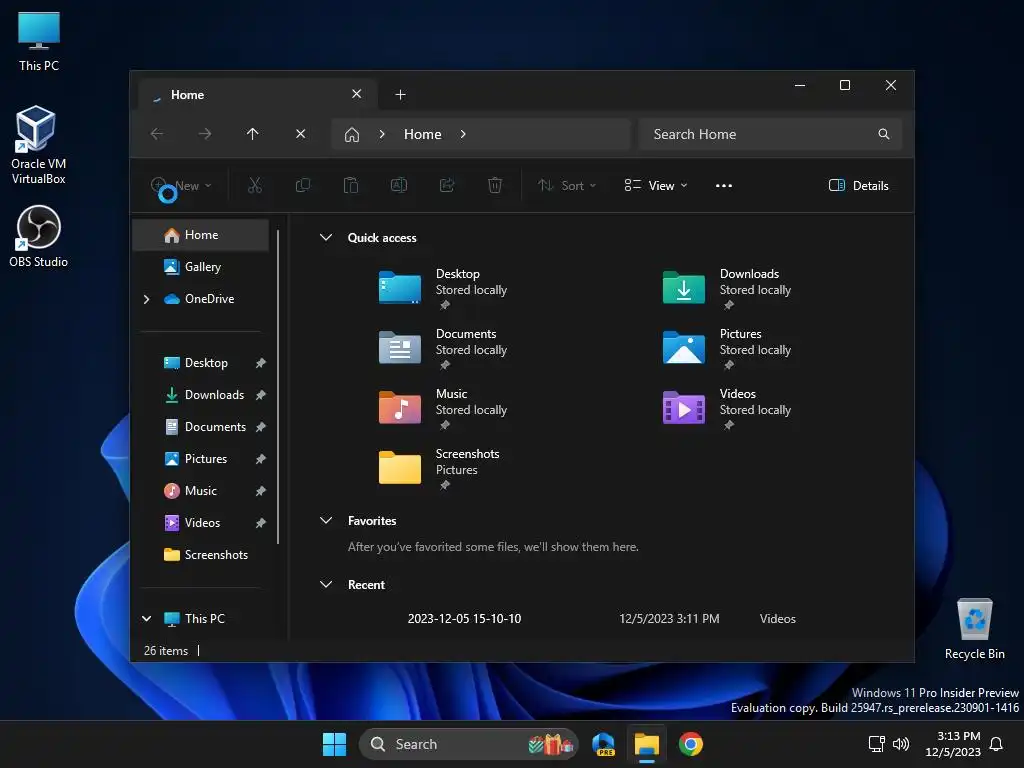
Task: Click the Paste clipboard icon
Action: pyautogui.click(x=351, y=185)
